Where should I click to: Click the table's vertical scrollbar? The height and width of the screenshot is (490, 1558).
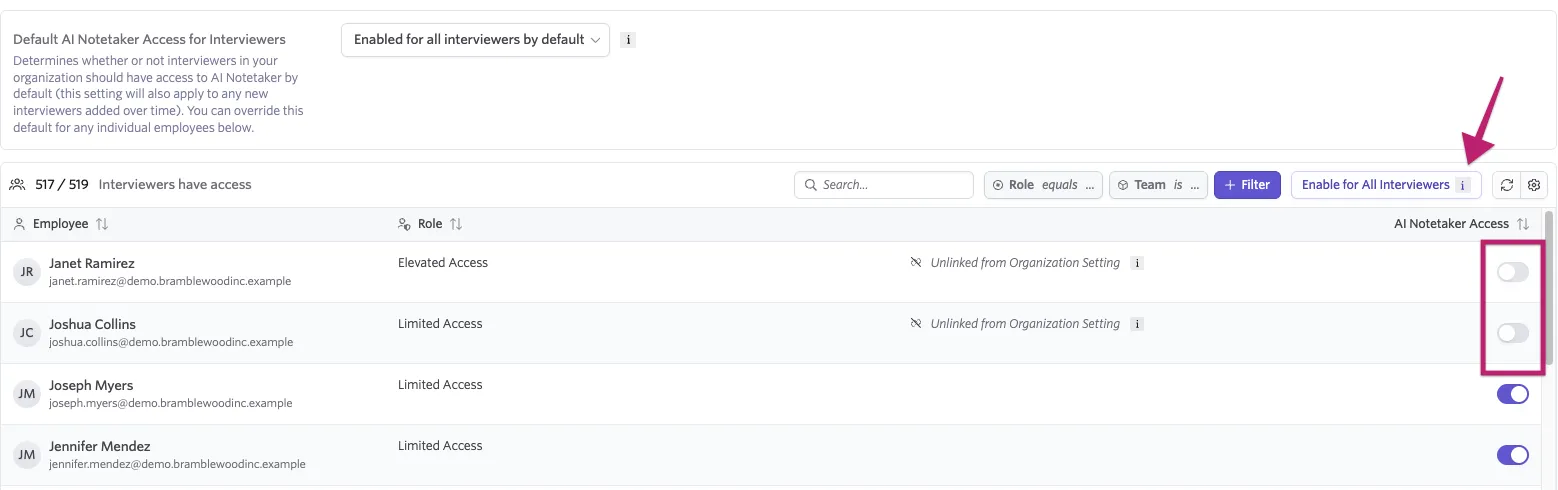[1550, 290]
